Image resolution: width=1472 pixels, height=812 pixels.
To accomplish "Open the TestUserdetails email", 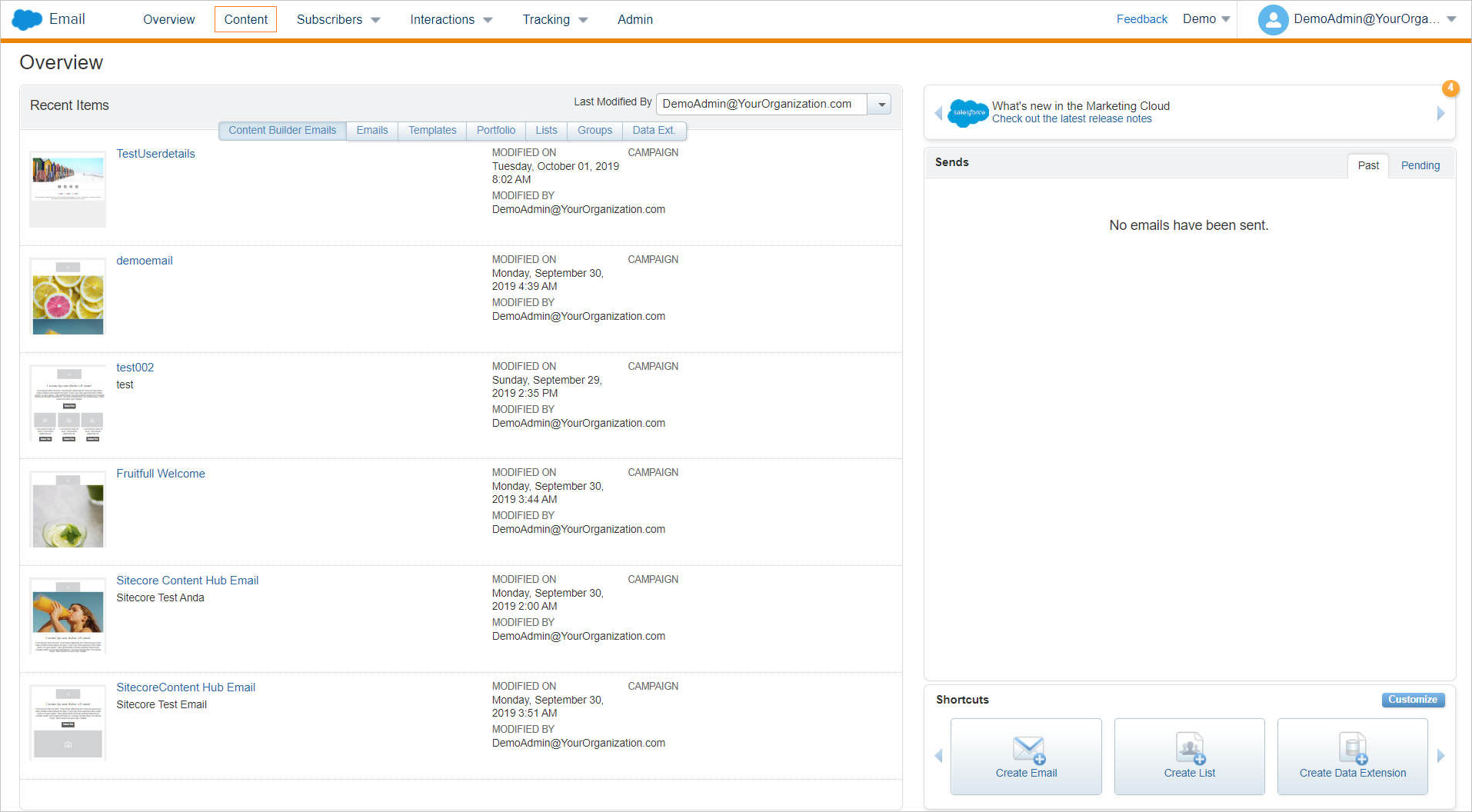I will pyautogui.click(x=155, y=153).
